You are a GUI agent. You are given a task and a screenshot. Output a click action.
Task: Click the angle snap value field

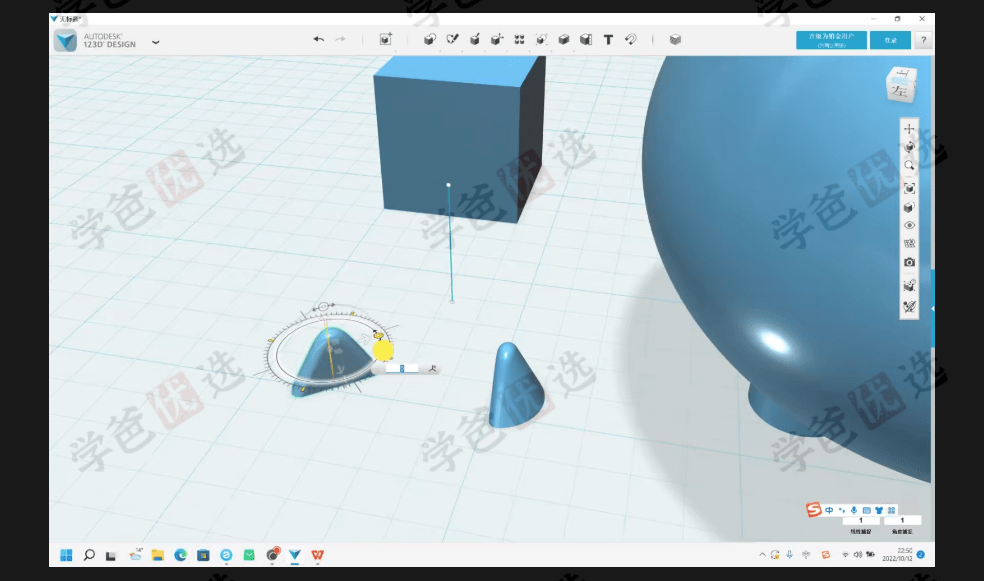pyautogui.click(x=902, y=520)
